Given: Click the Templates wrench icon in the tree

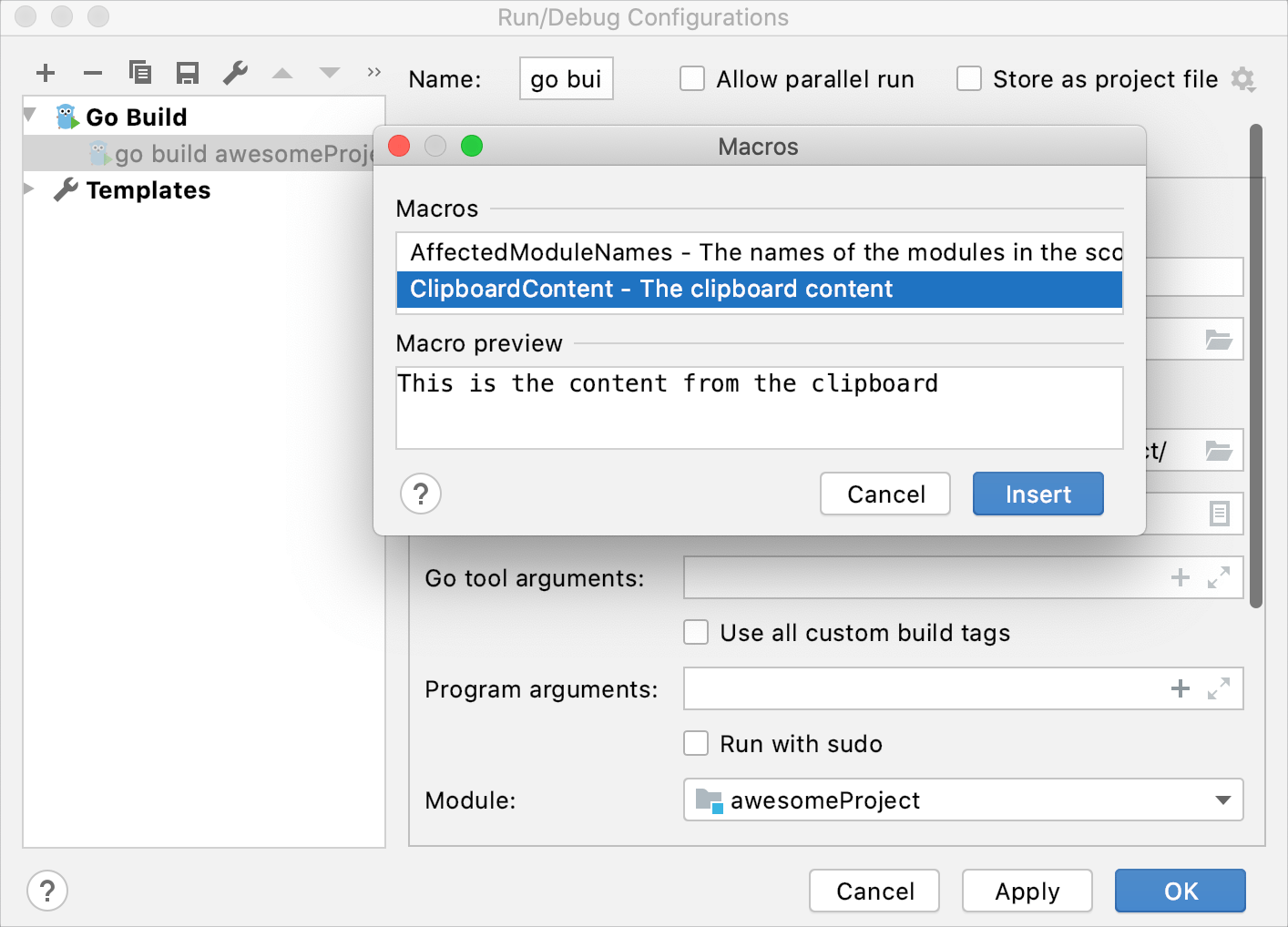Looking at the screenshot, I should [x=66, y=189].
